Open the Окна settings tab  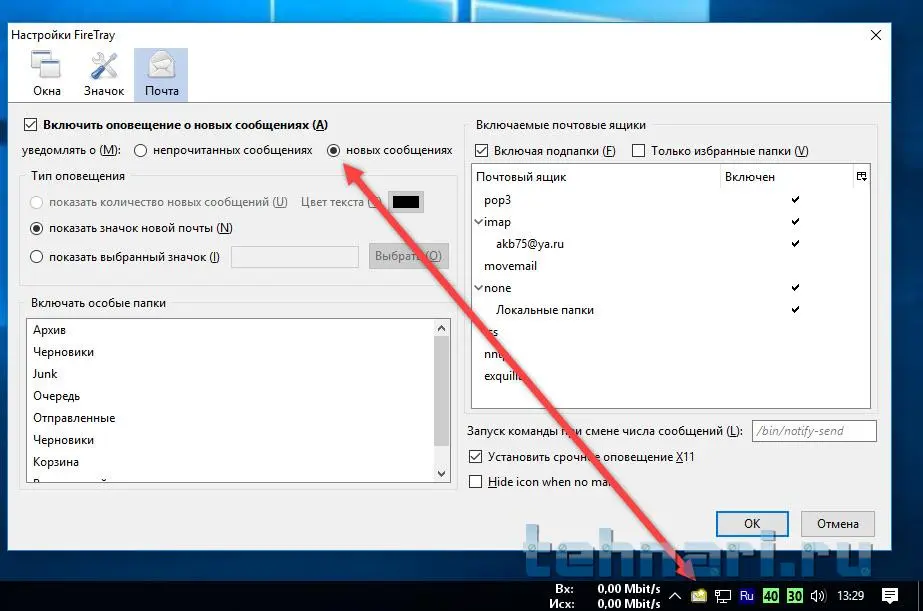coord(47,74)
